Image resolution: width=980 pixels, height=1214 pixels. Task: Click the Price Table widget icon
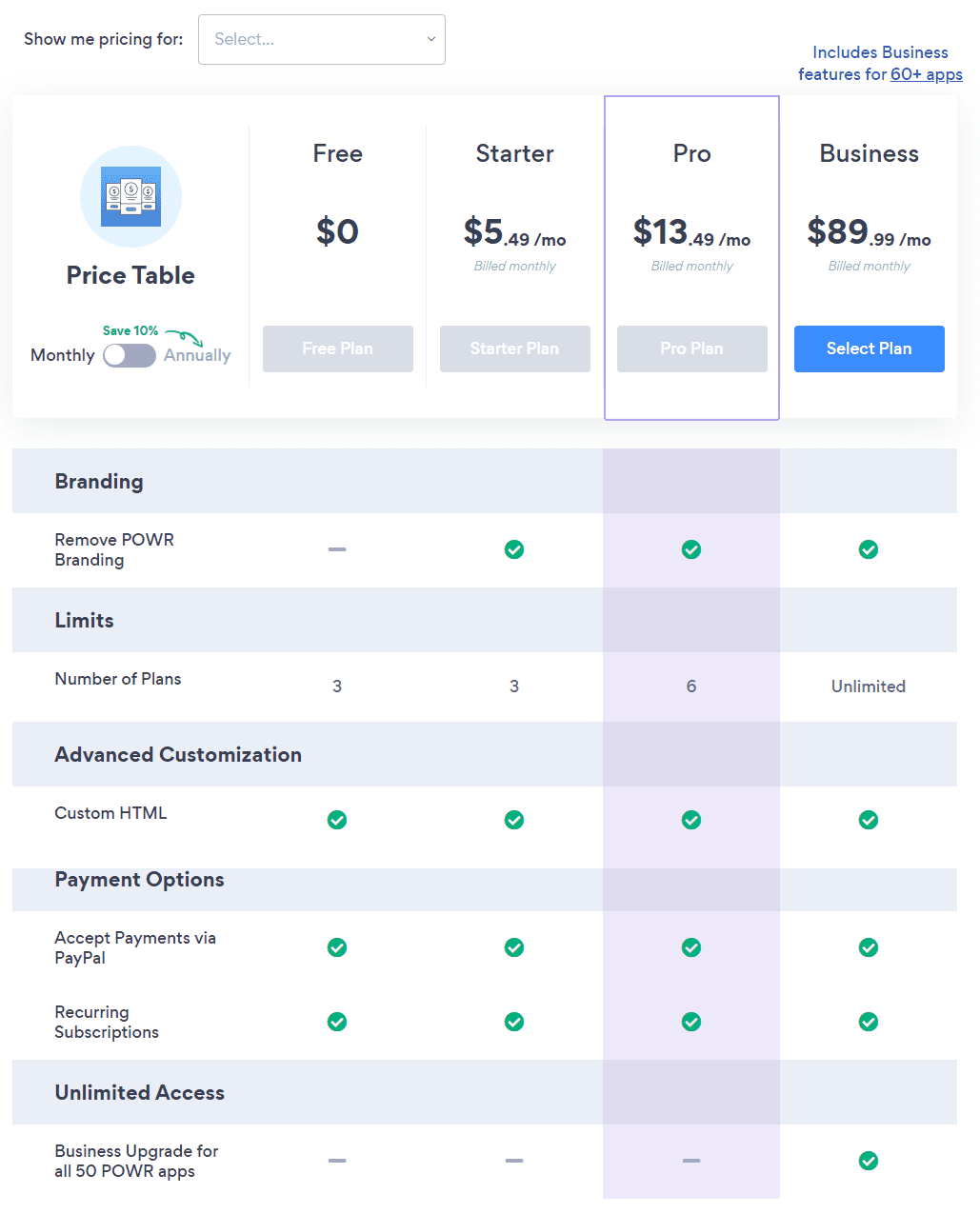[130, 196]
